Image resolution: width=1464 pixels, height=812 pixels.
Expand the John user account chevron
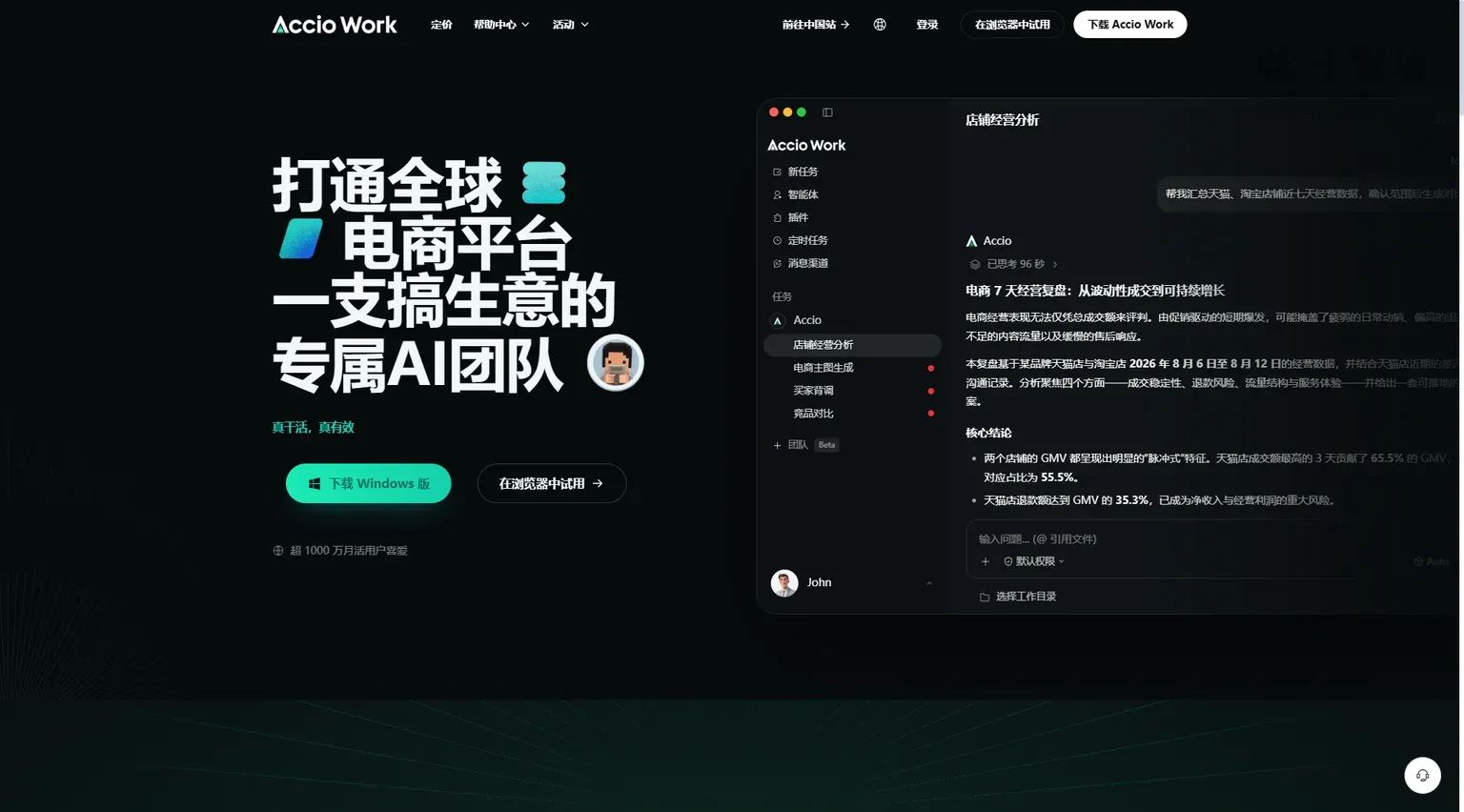click(x=929, y=583)
